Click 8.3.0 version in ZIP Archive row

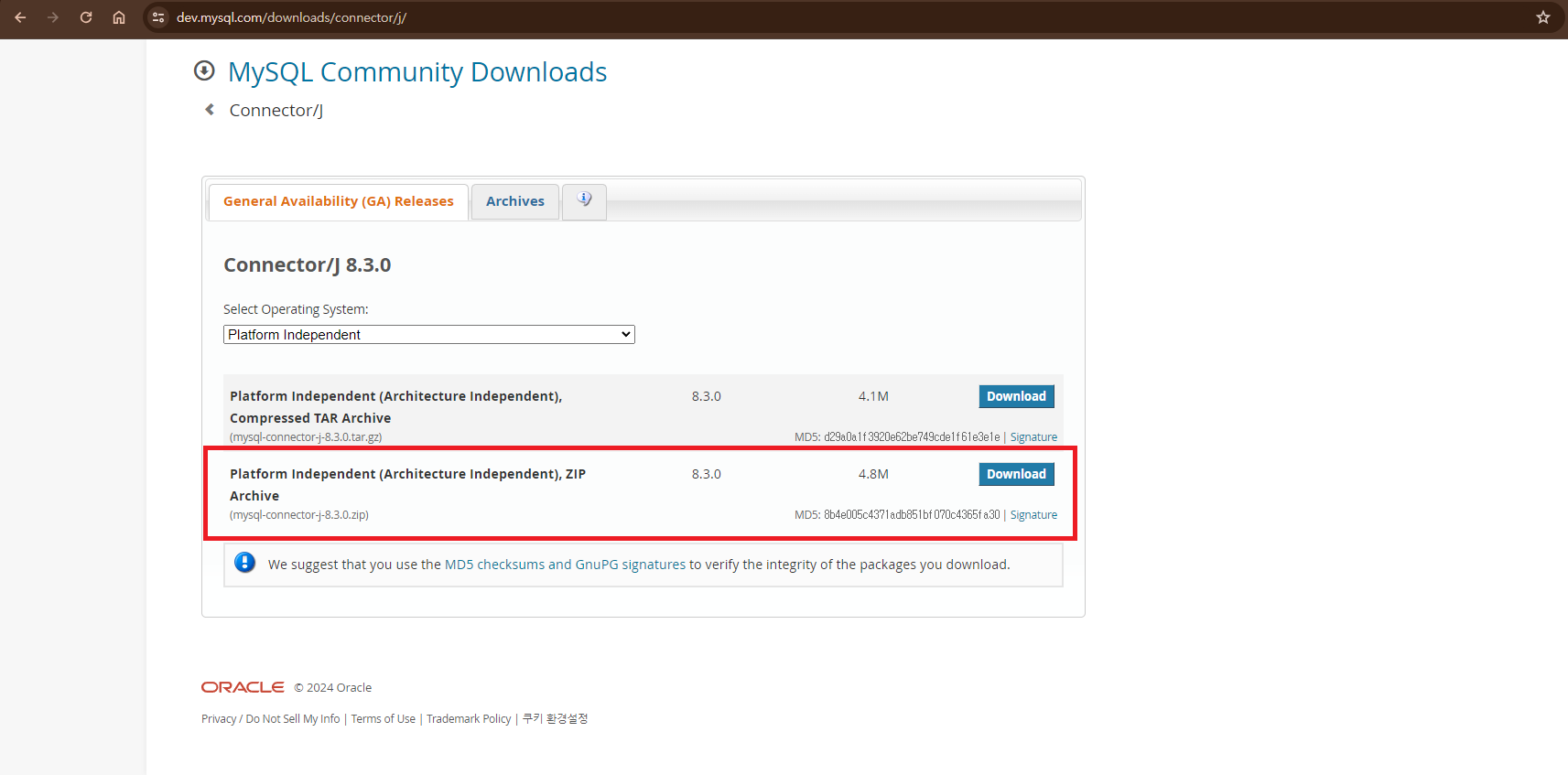707,474
